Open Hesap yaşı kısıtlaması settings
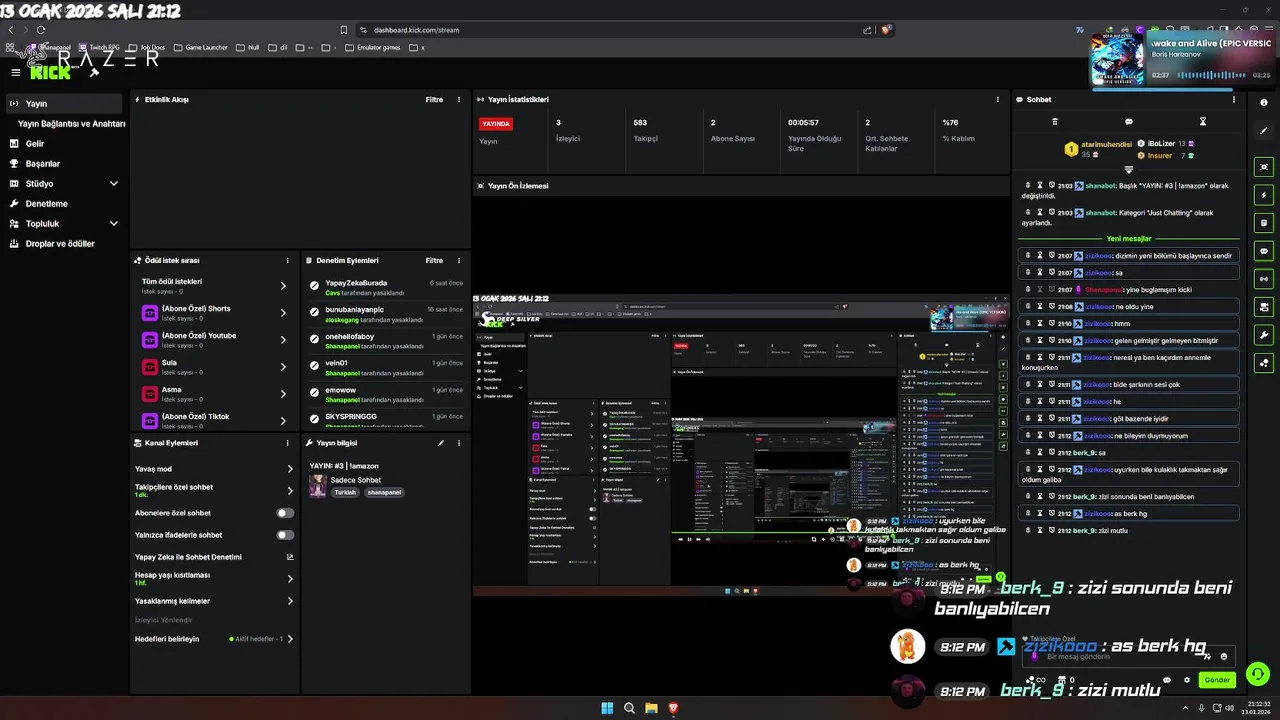The image size is (1280, 720). coord(214,579)
